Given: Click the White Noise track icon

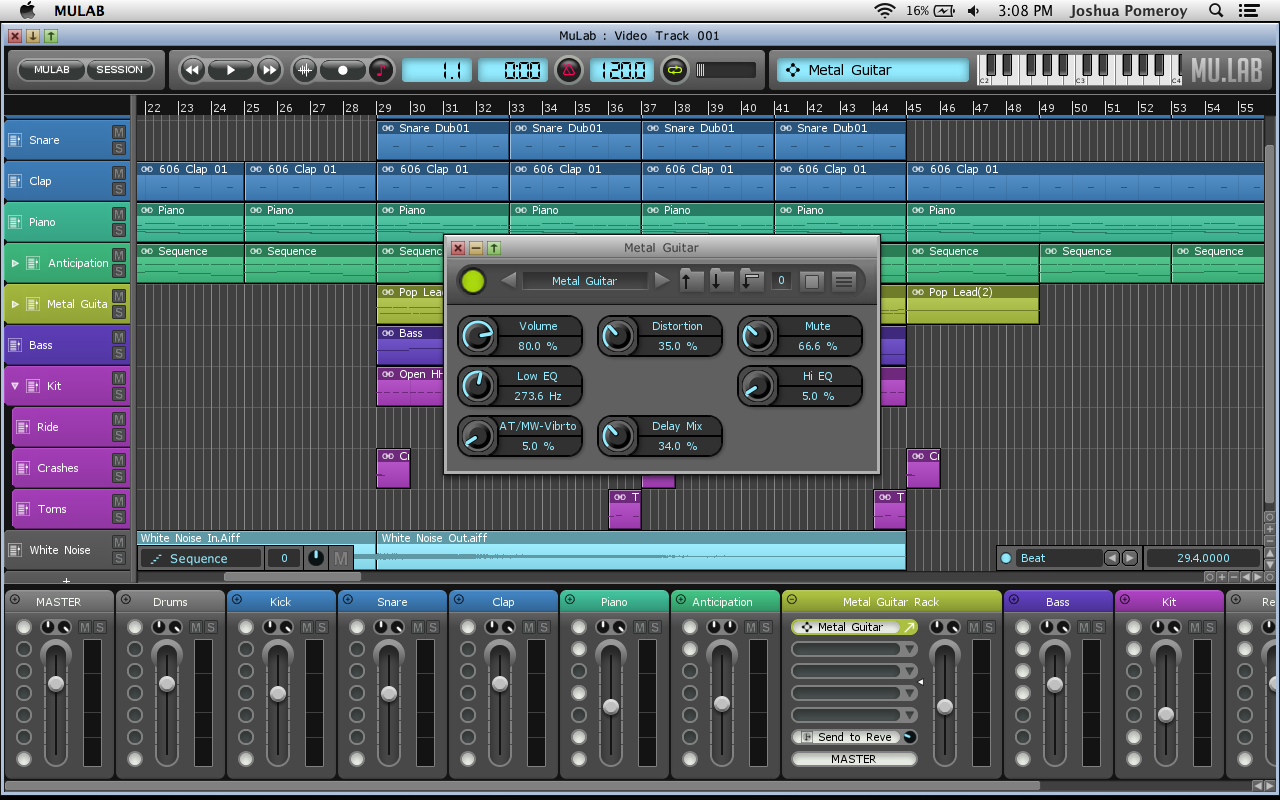Looking at the screenshot, I should (x=15, y=550).
